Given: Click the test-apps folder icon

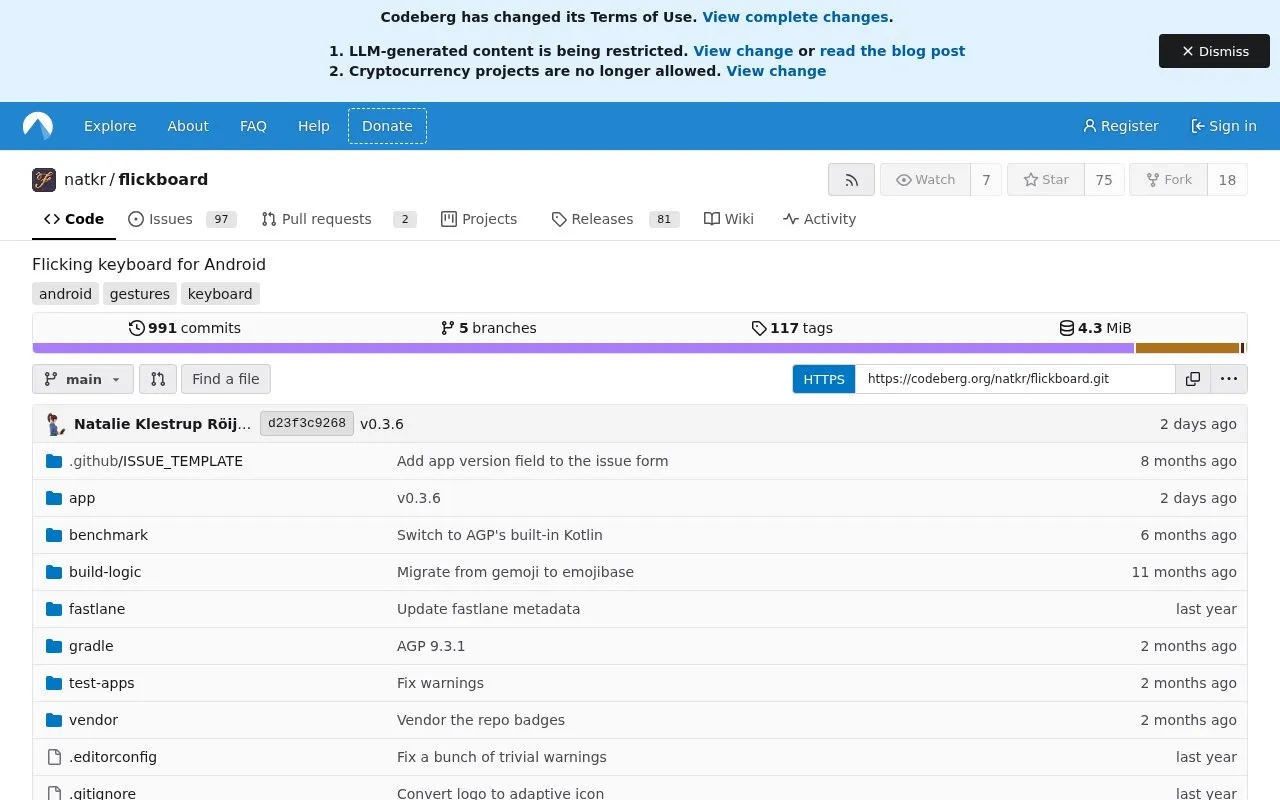Looking at the screenshot, I should pos(54,683).
